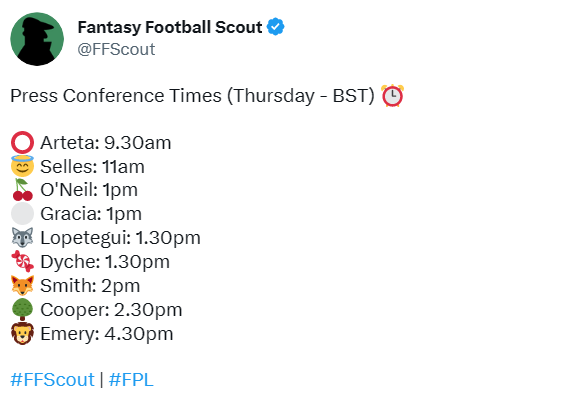566x404 pixels.
Task: Click the halo smiley emoji beside Selles
Action: coord(22,166)
